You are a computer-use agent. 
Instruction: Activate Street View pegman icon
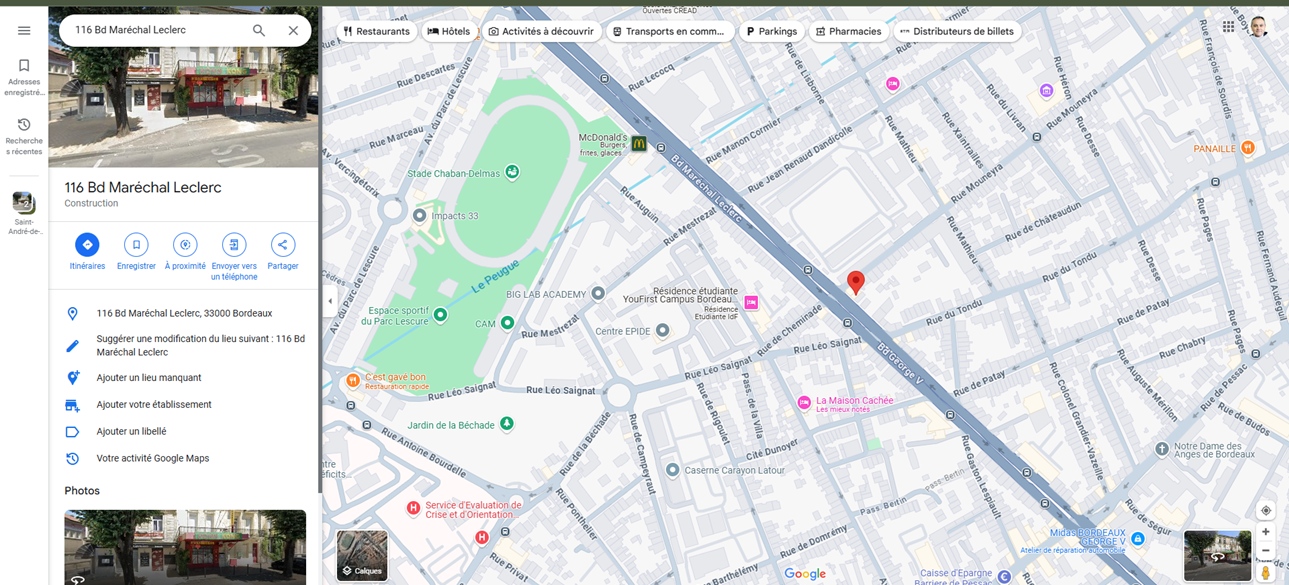click(x=1265, y=573)
